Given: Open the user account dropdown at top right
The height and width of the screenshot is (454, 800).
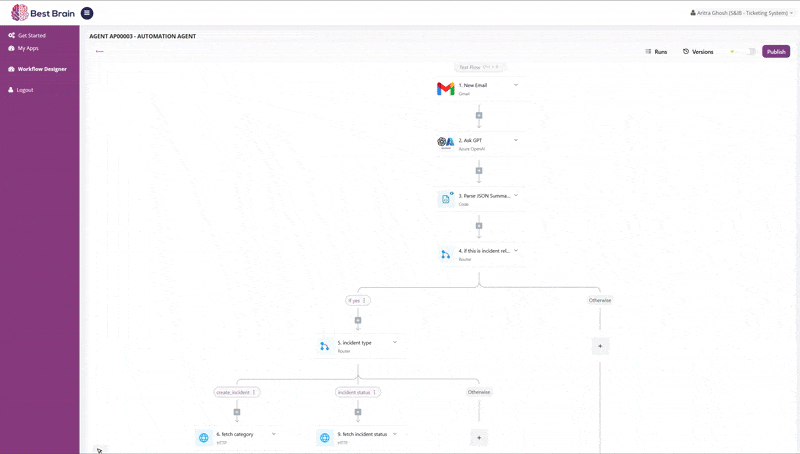Looking at the screenshot, I should 742,13.
